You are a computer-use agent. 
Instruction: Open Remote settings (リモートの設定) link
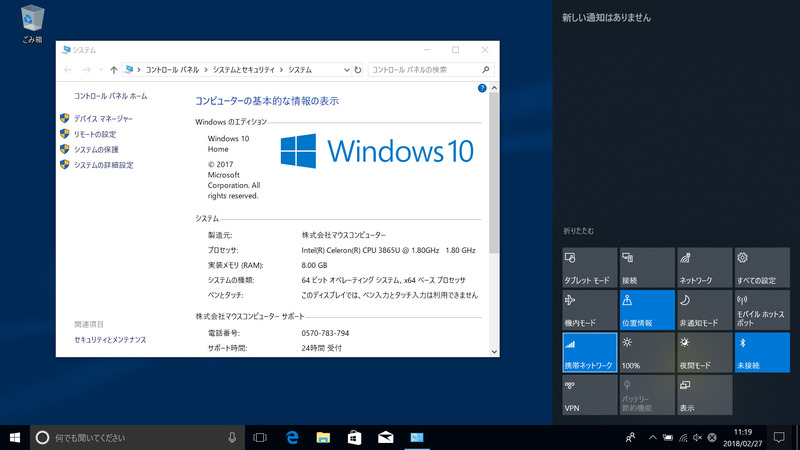point(94,134)
